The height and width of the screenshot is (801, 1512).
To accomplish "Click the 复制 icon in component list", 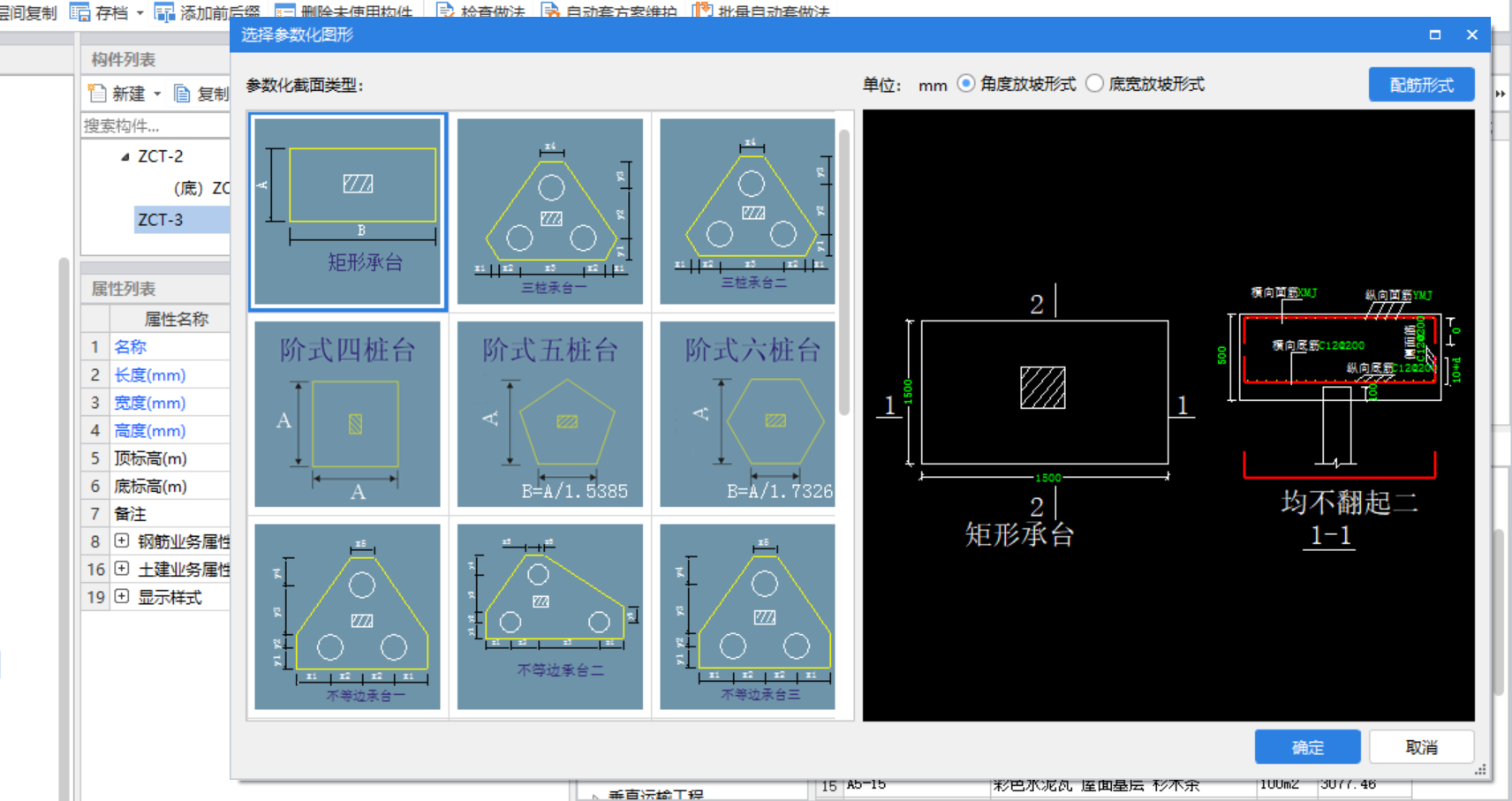I will coord(182,94).
